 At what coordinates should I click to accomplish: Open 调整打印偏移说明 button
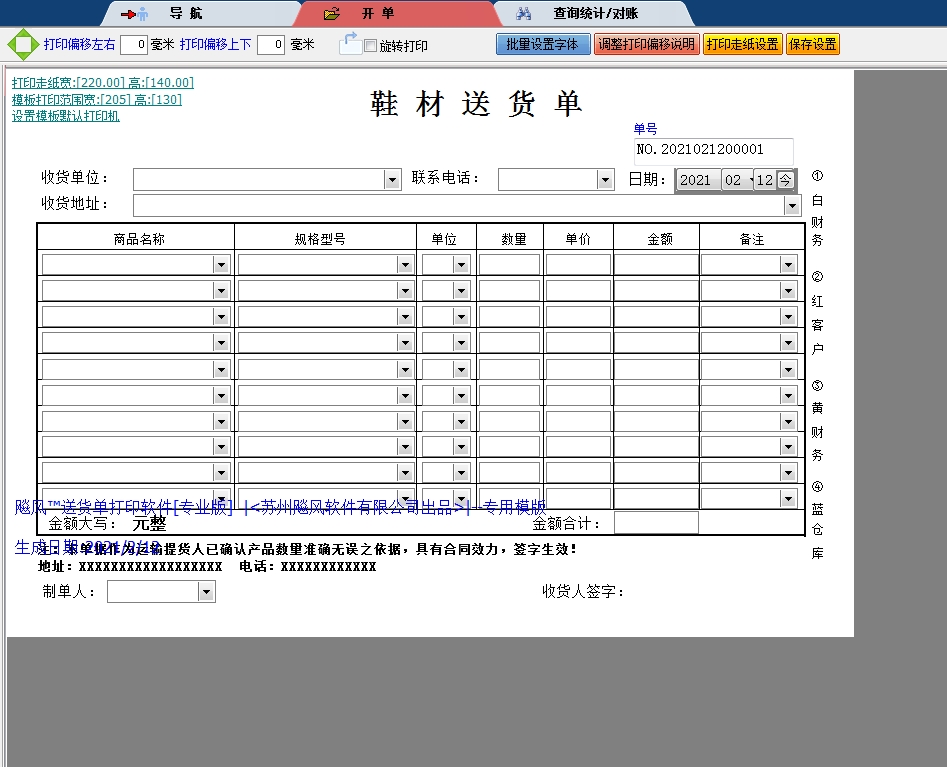[x=646, y=45]
